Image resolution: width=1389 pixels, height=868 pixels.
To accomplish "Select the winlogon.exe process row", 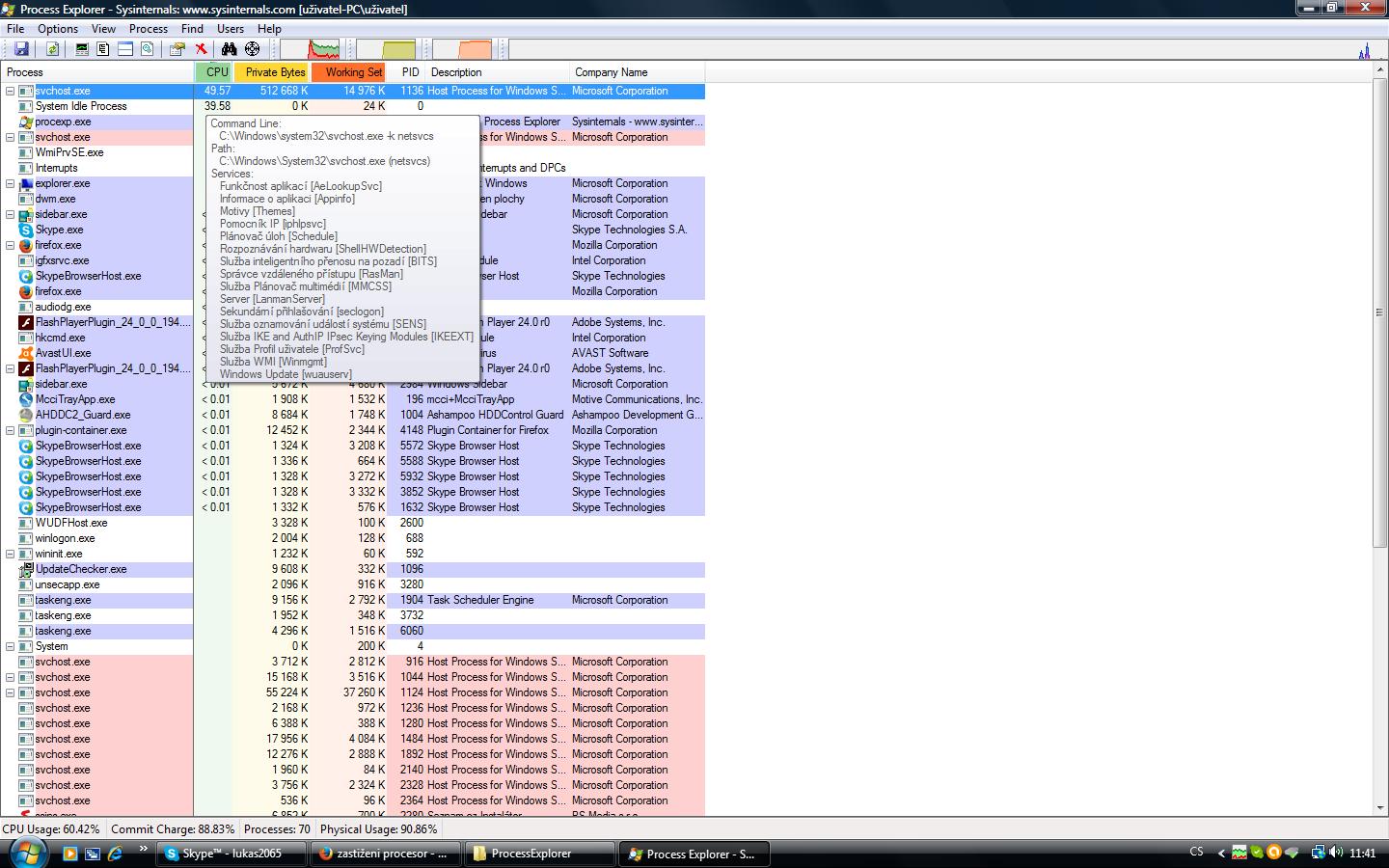I will [x=353, y=538].
